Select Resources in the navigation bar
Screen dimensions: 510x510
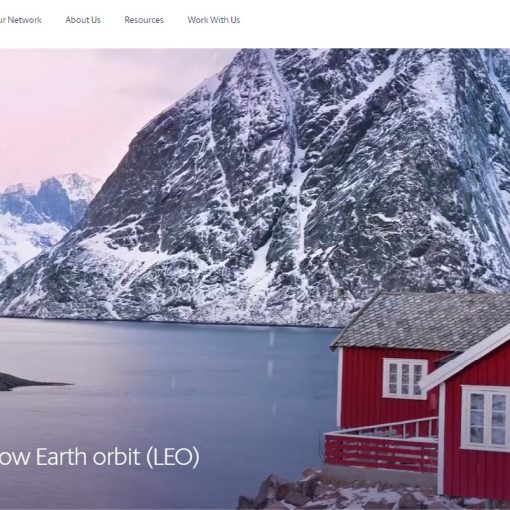point(144,20)
